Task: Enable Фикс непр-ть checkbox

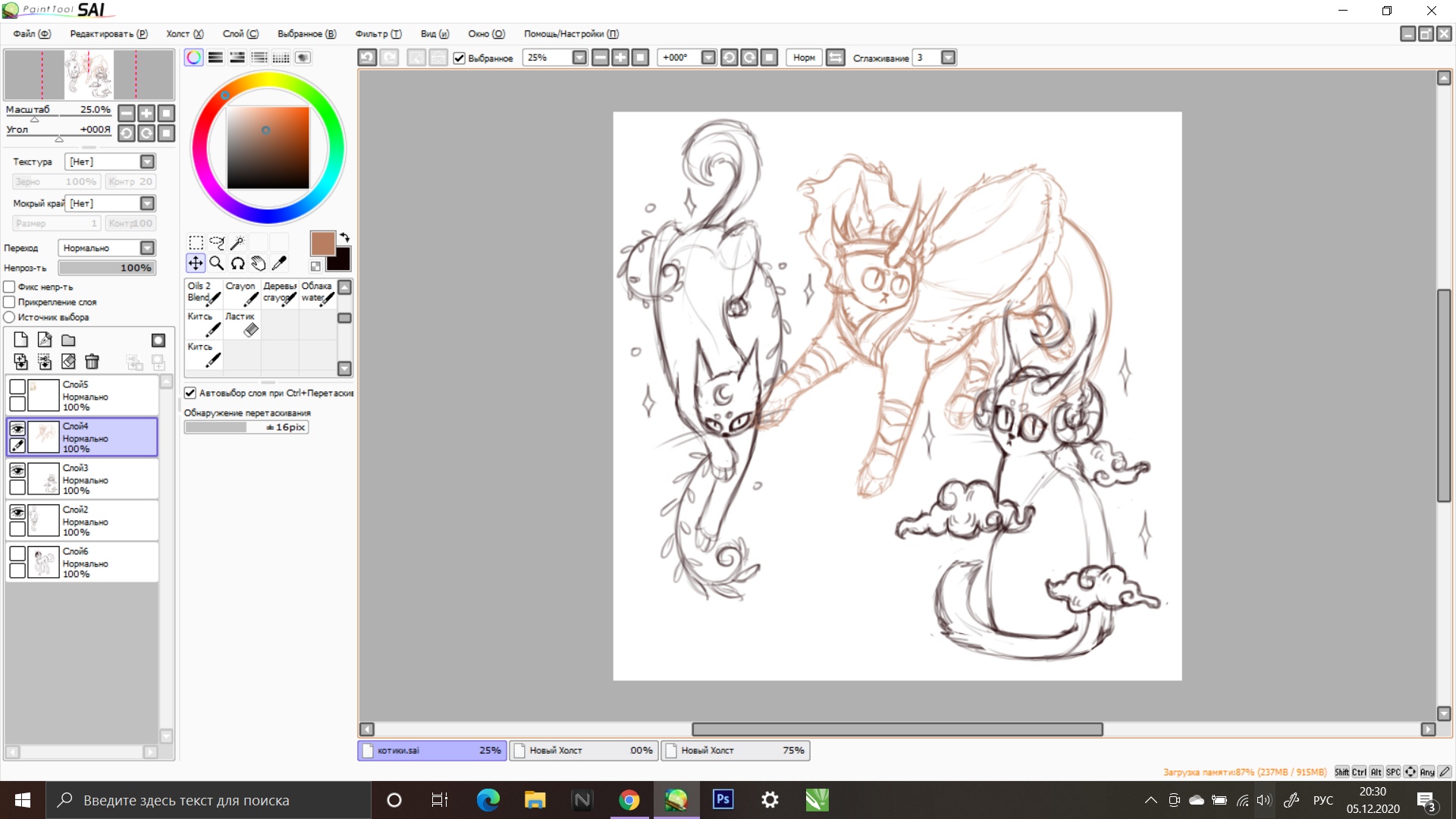Action: coord(10,287)
